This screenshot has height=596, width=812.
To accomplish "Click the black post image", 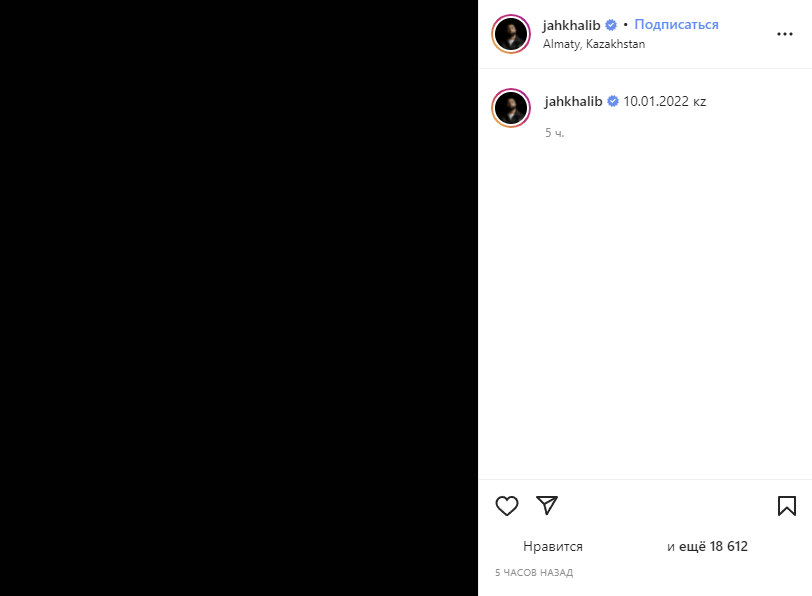I will (239, 298).
